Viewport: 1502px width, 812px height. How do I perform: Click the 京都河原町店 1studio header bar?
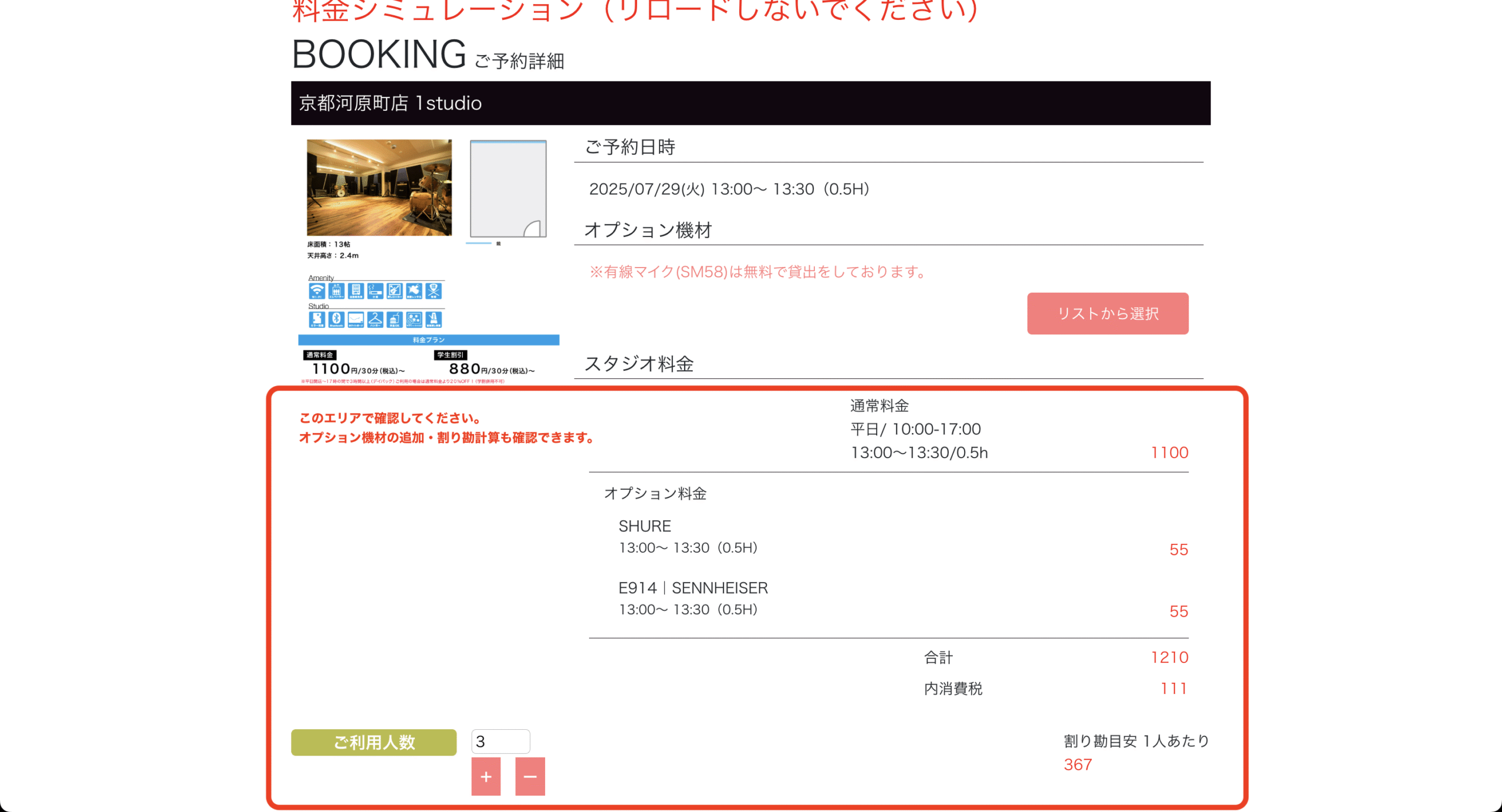coord(750,103)
